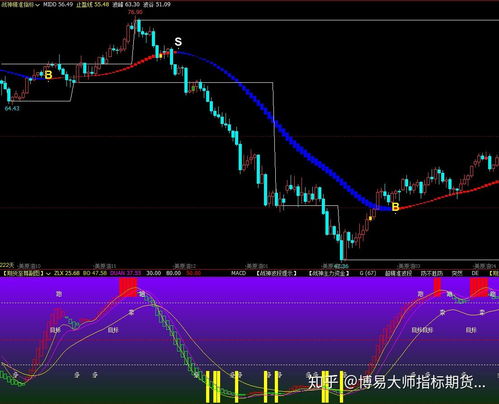The image size is (499, 404).
Task: Click the Zhihu watermark text
Action: pos(396,382)
